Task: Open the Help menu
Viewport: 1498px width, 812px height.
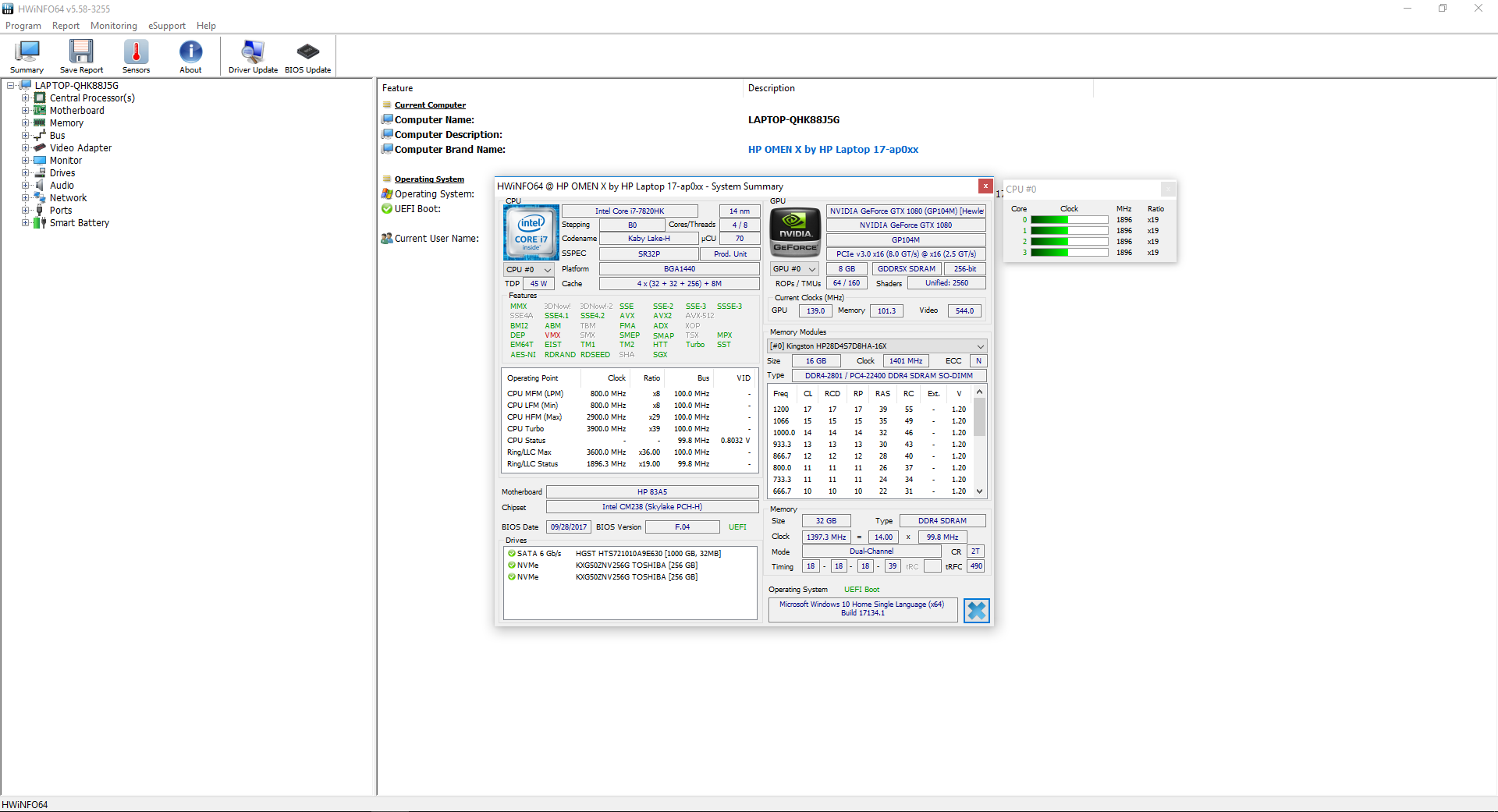Action: click(206, 26)
